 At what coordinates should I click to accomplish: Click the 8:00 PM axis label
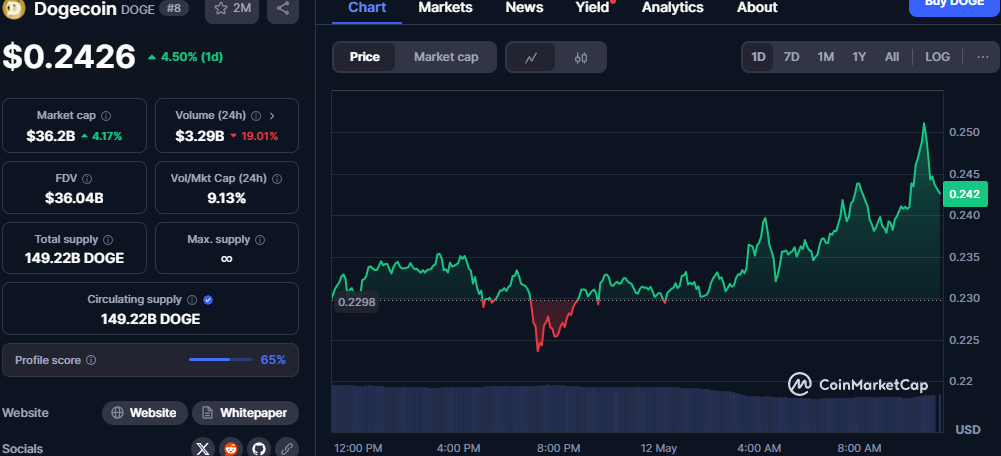pos(557,448)
